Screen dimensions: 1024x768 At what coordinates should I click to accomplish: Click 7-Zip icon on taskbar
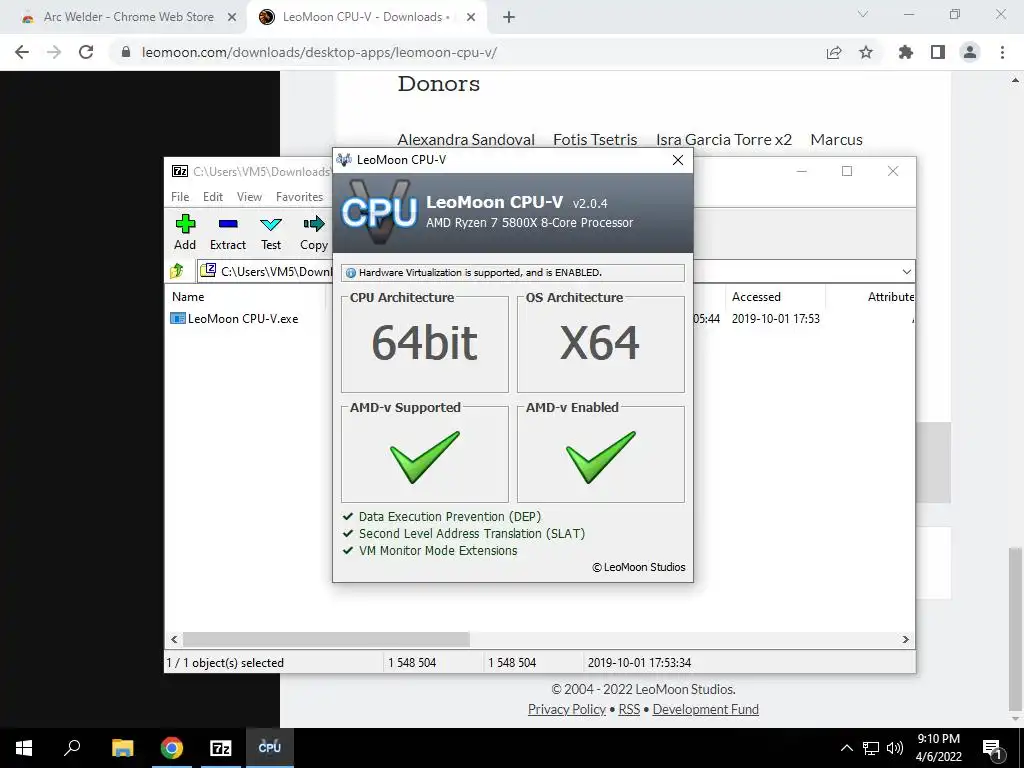221,748
